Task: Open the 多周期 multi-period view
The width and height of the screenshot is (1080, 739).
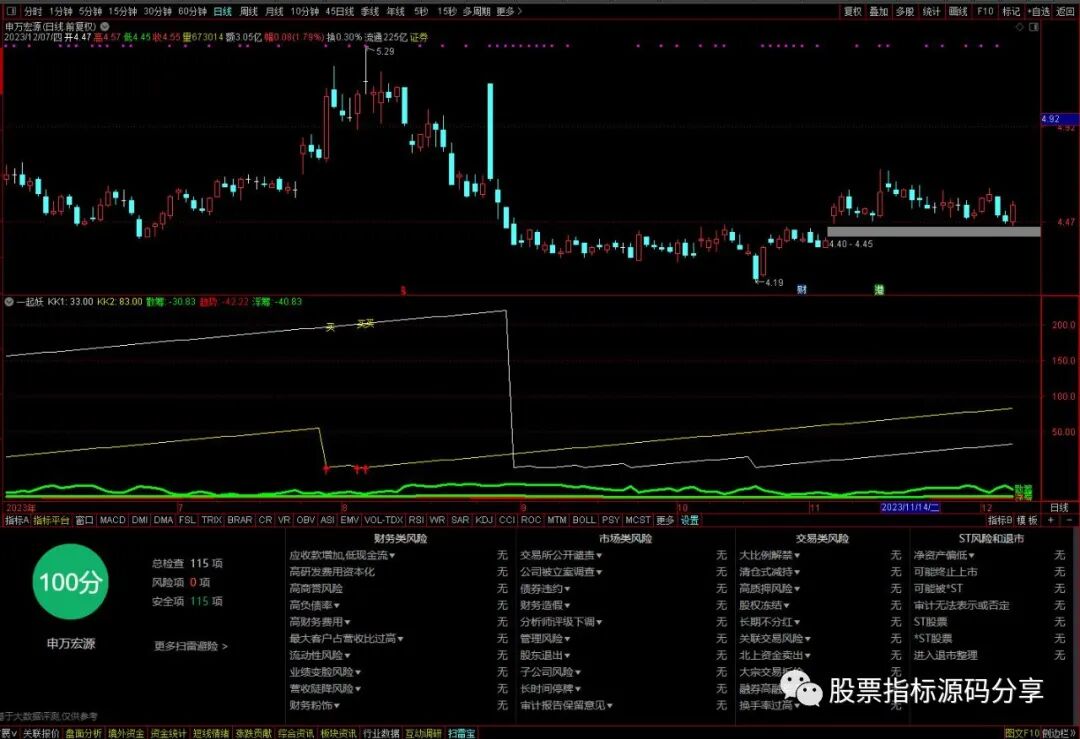Action: (x=477, y=11)
